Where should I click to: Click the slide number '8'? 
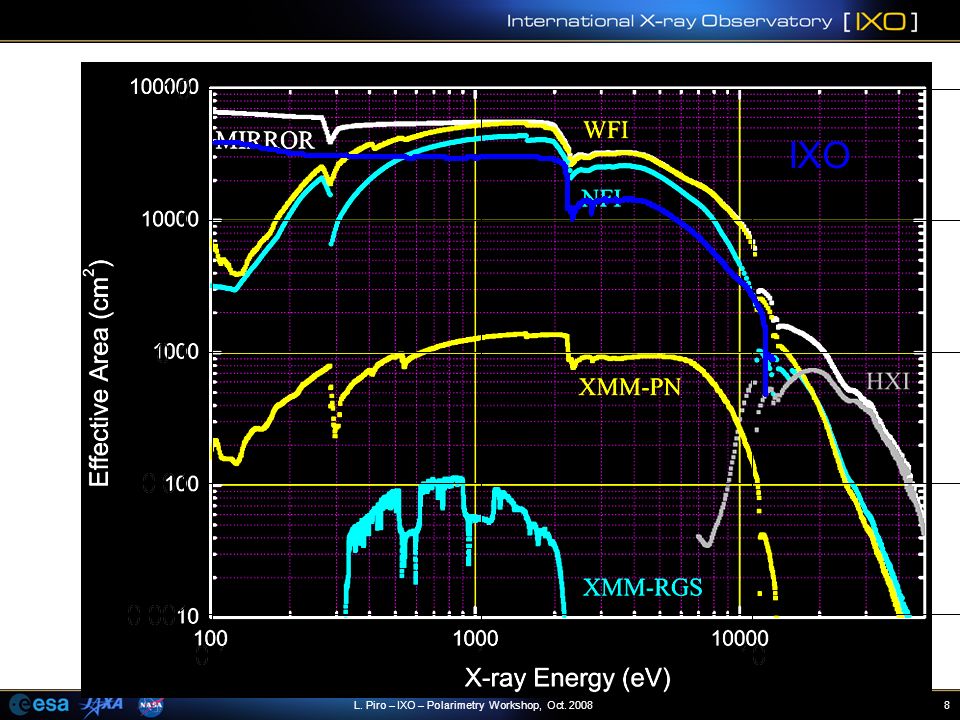947,705
